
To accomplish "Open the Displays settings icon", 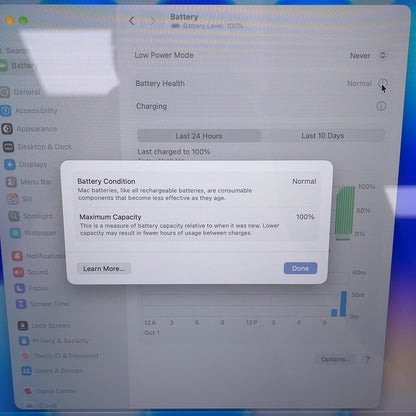I will [x=10, y=164].
